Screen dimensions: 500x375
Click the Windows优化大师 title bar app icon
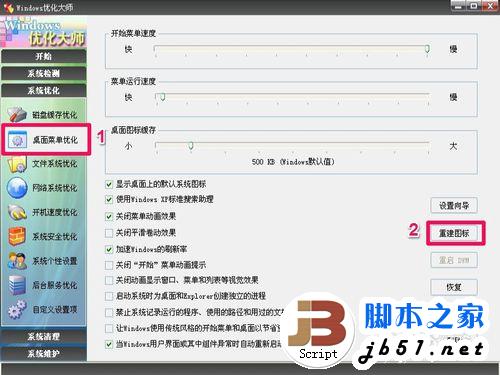pos(9,7)
